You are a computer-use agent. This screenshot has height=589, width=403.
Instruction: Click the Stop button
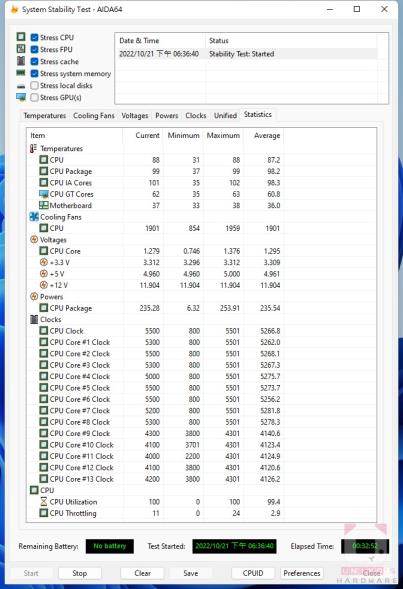(80, 573)
